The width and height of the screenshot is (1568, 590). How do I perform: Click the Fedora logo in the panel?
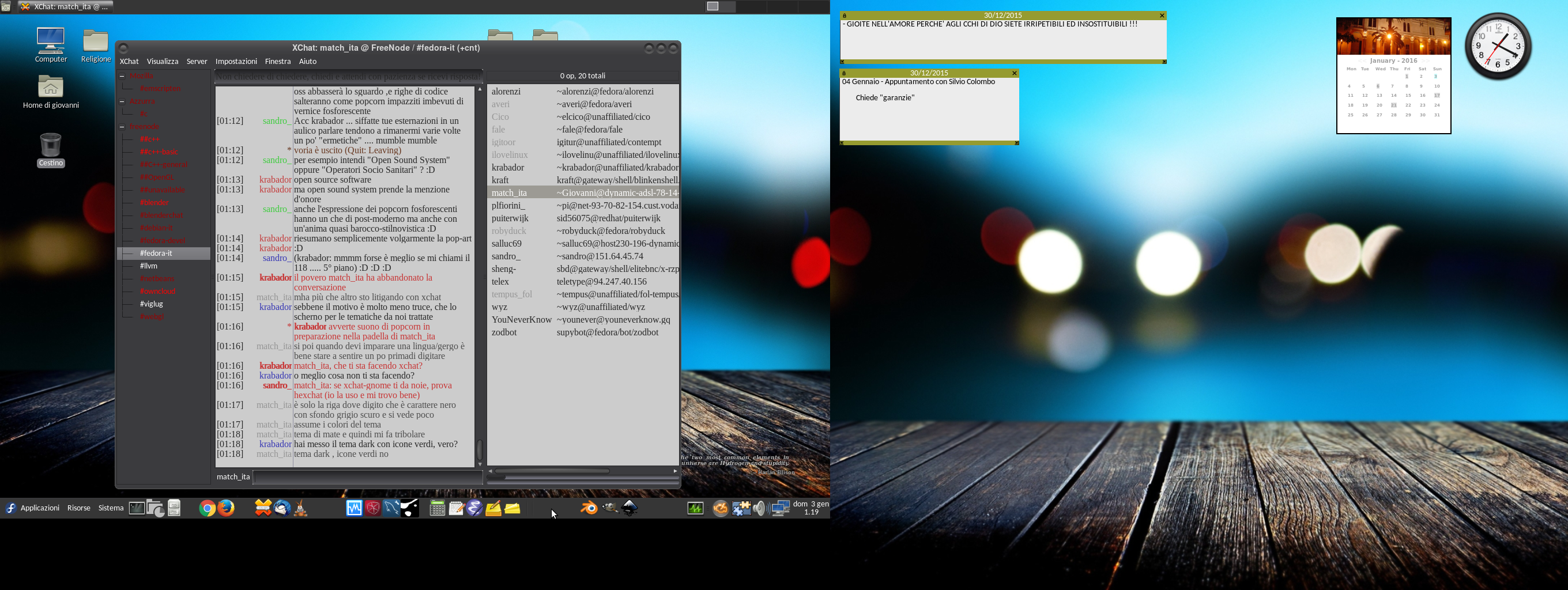tap(10, 508)
